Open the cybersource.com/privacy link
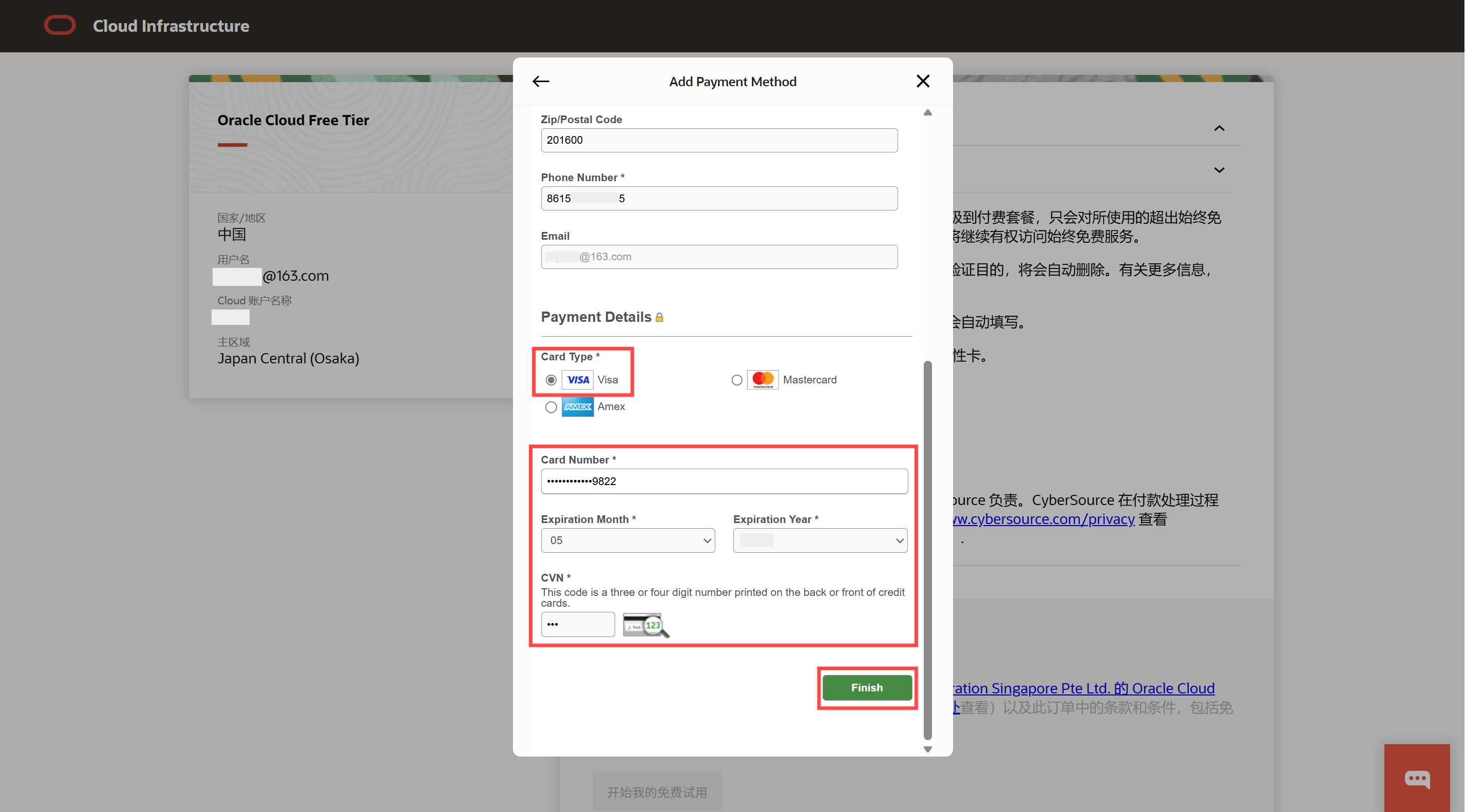 click(1044, 518)
